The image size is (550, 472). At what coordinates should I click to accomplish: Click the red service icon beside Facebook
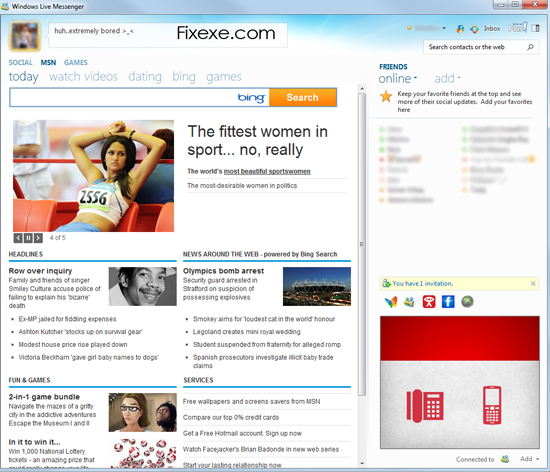pos(429,302)
